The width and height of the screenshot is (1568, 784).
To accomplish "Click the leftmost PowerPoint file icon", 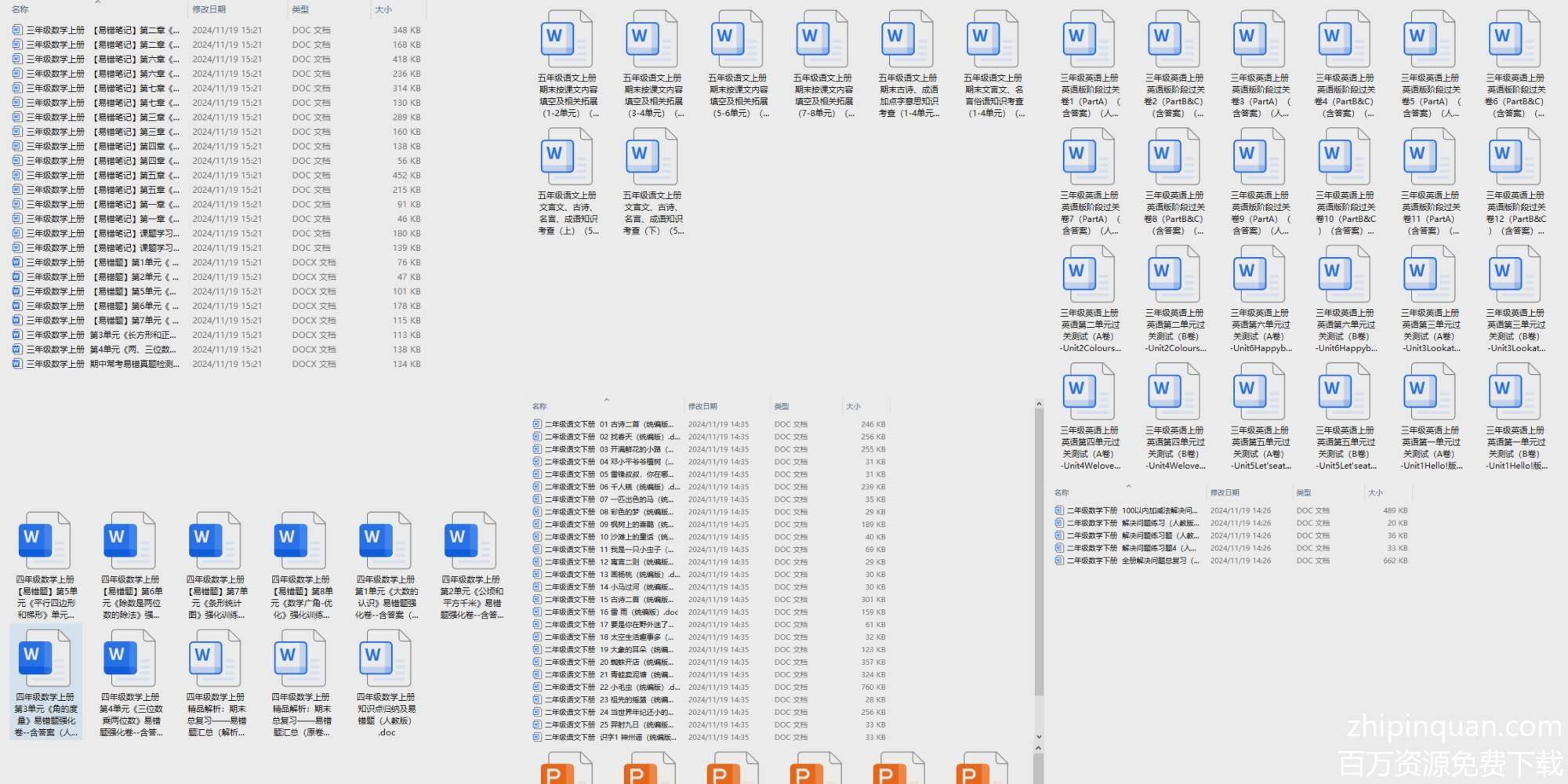I will click(x=566, y=769).
